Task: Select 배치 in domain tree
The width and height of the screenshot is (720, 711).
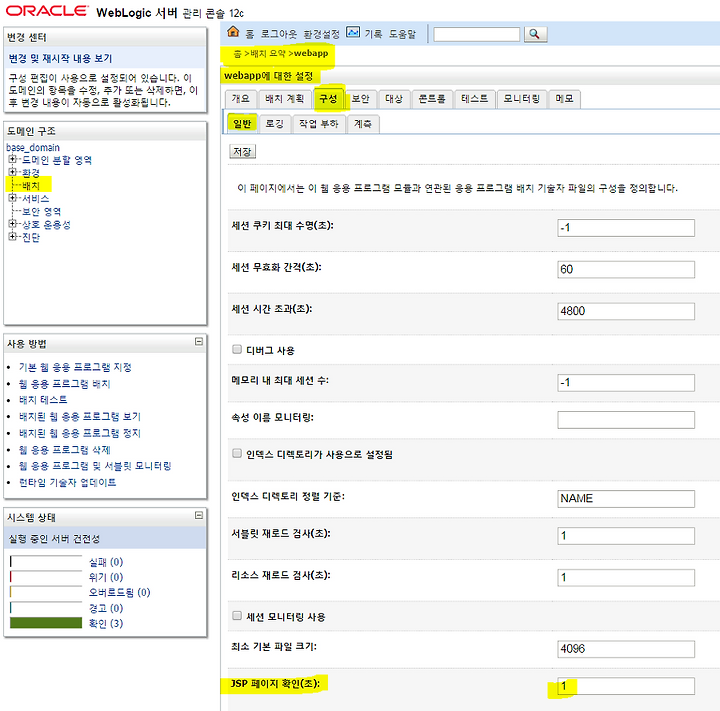Action: pos(31,186)
